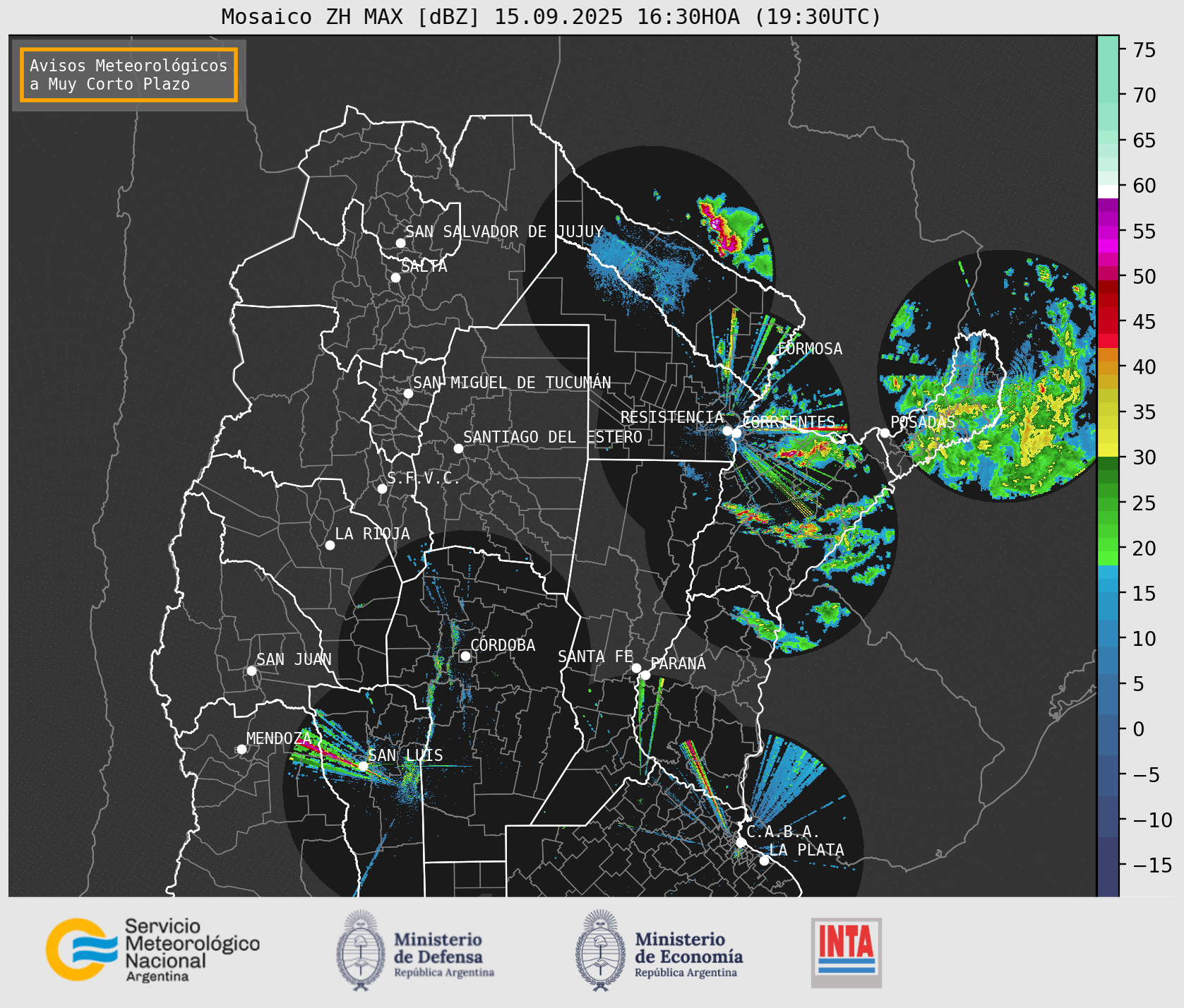Screen dimensions: 1184x1008
Task: Select the San Salvador de Jujuy city marker
Action: point(400,243)
